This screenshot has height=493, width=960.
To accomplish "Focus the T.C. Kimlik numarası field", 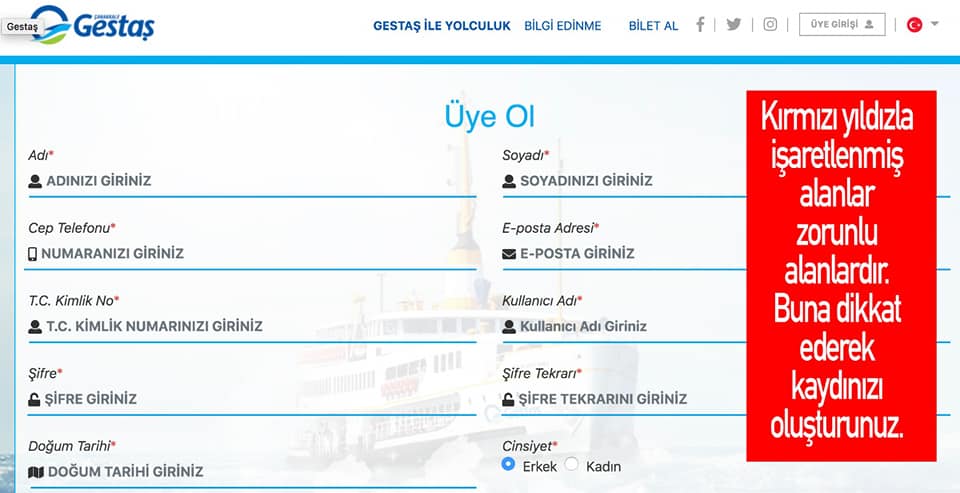I will coord(252,326).
